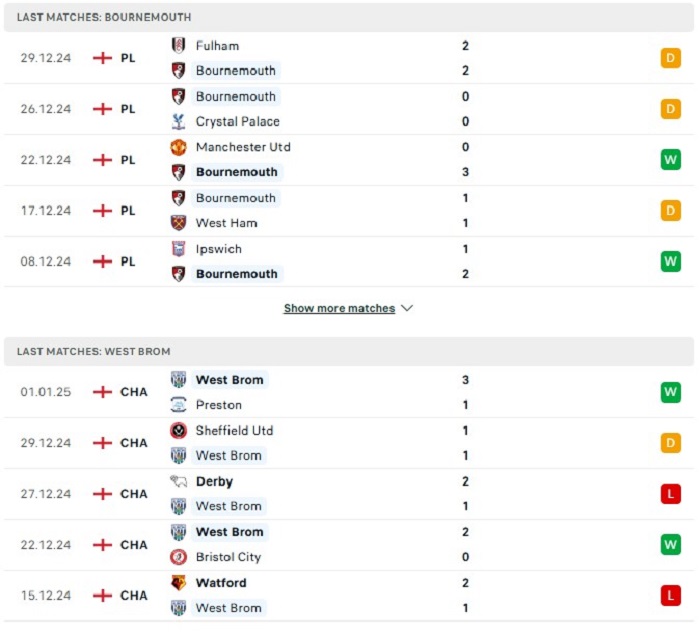The image size is (700, 635).
Task: Click the Sheffield Utd club crest
Action: (179, 430)
